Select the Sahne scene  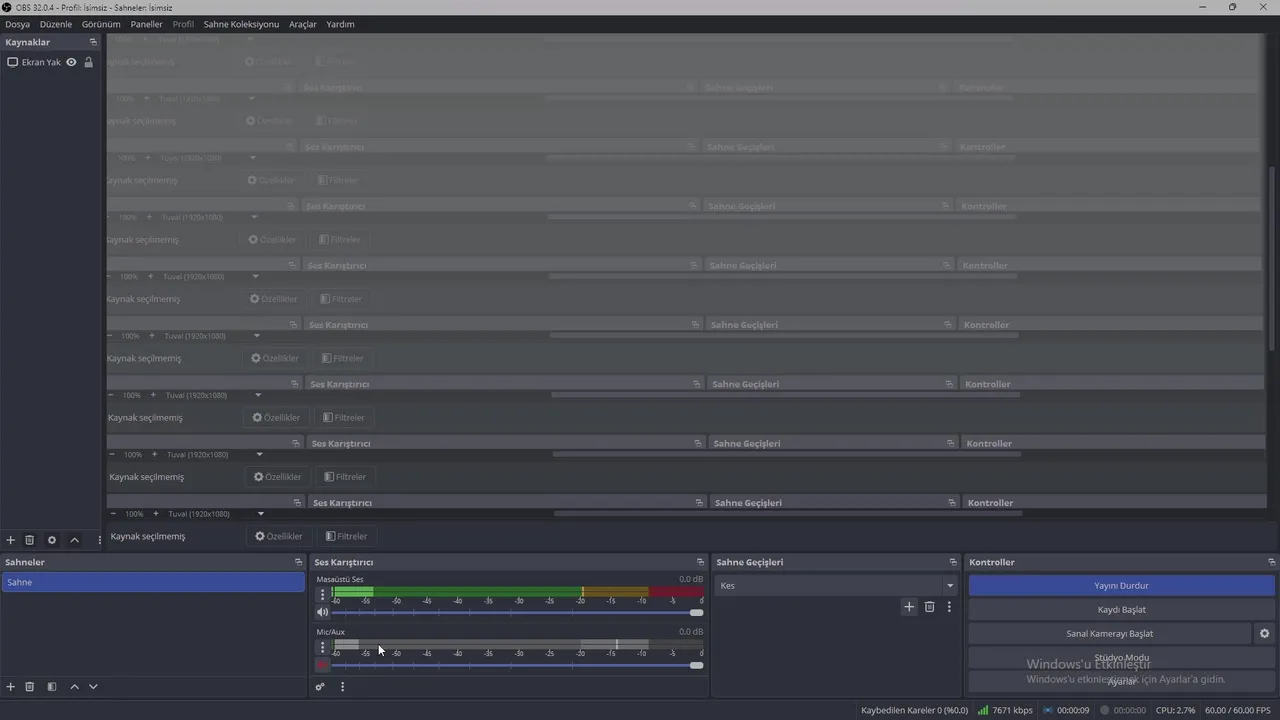(153, 582)
